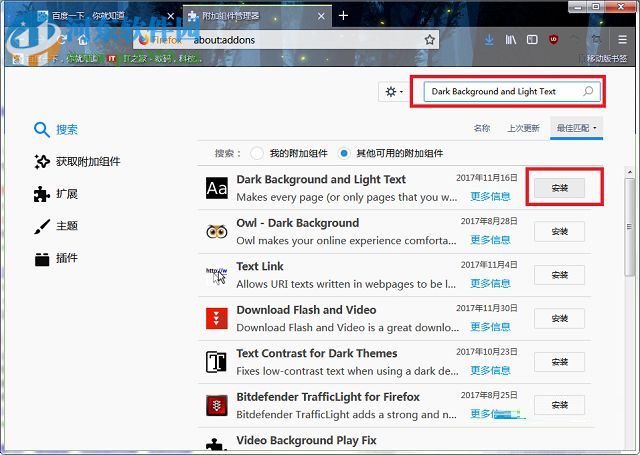The width and height of the screenshot is (640, 455).
Task: Click the Text Contrast for Dark Themes icon
Action: 217,362
